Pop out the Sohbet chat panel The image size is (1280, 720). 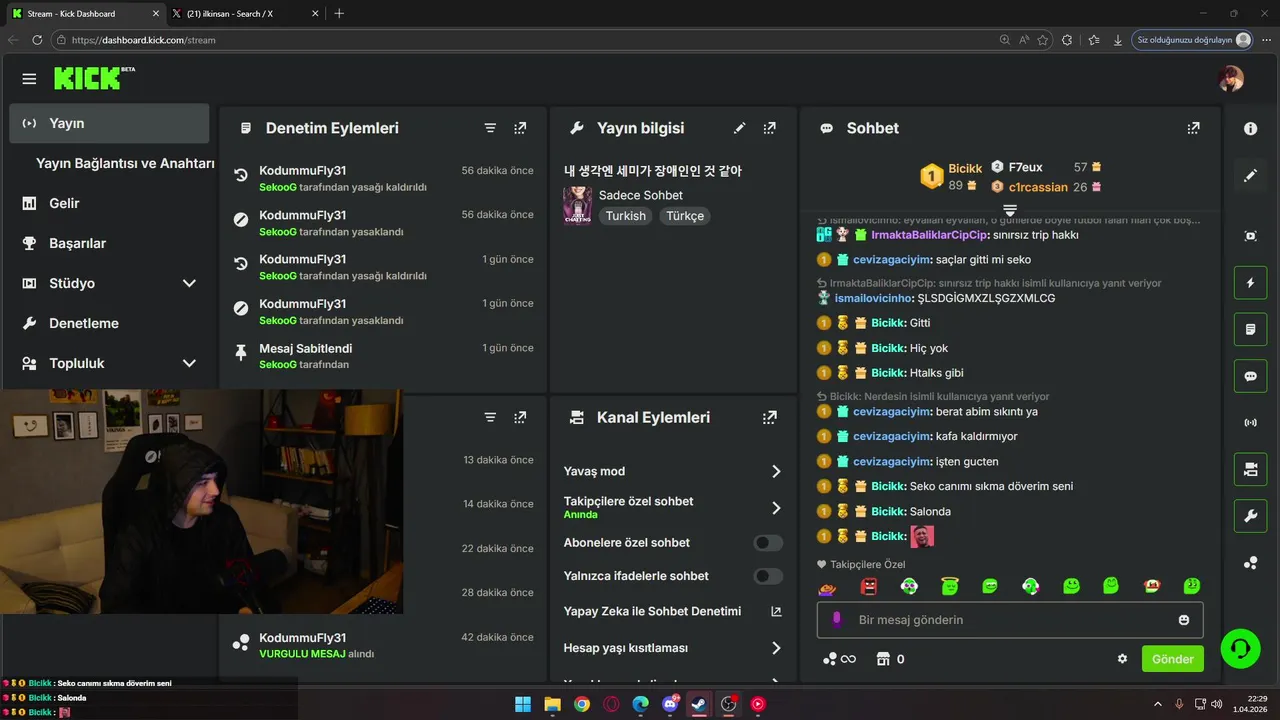[1193, 128]
